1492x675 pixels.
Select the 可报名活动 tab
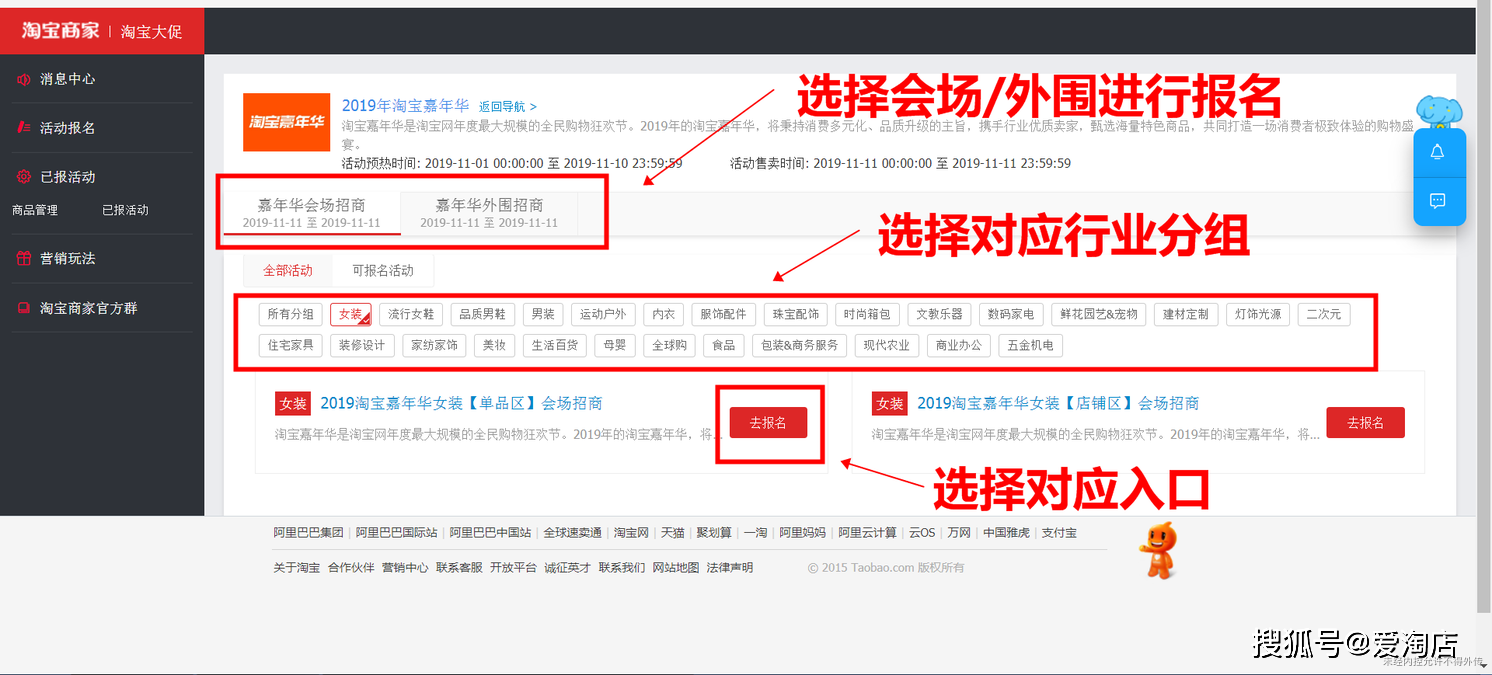[383, 270]
